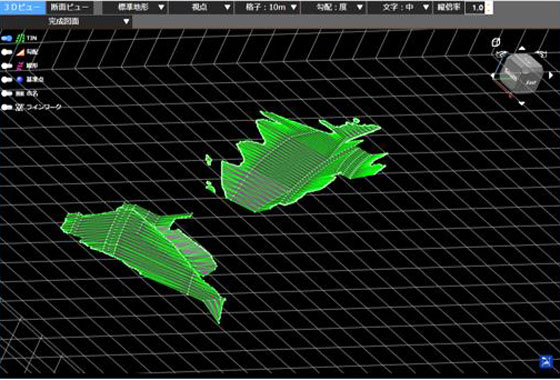Viewport: 560px width, 380px height.
Task: Switch to the 断面ビュー tab
Action: click(70, 7)
